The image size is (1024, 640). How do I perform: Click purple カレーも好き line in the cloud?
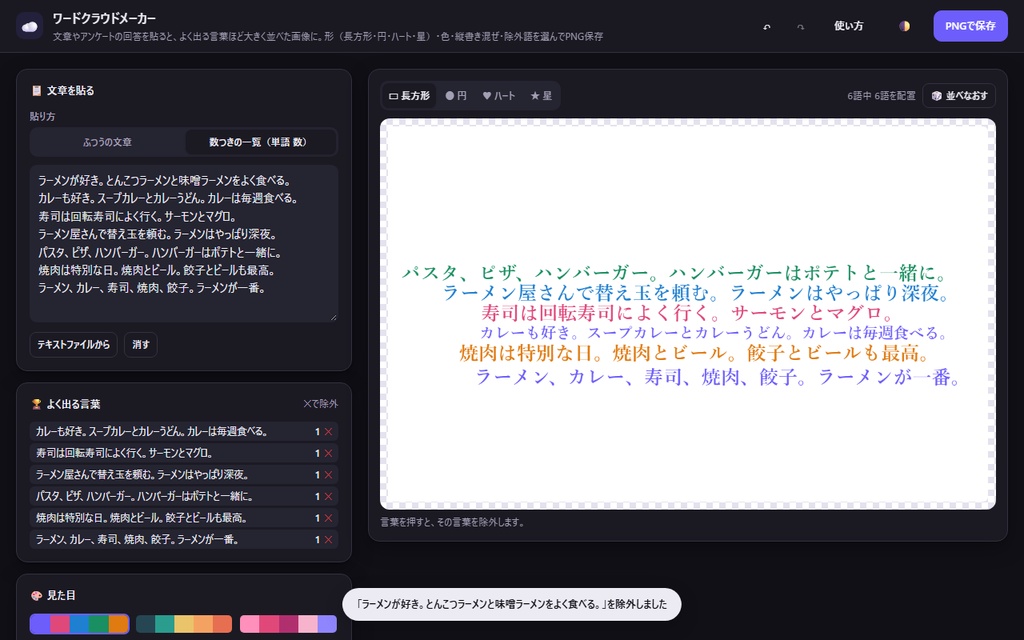pyautogui.click(x=714, y=333)
